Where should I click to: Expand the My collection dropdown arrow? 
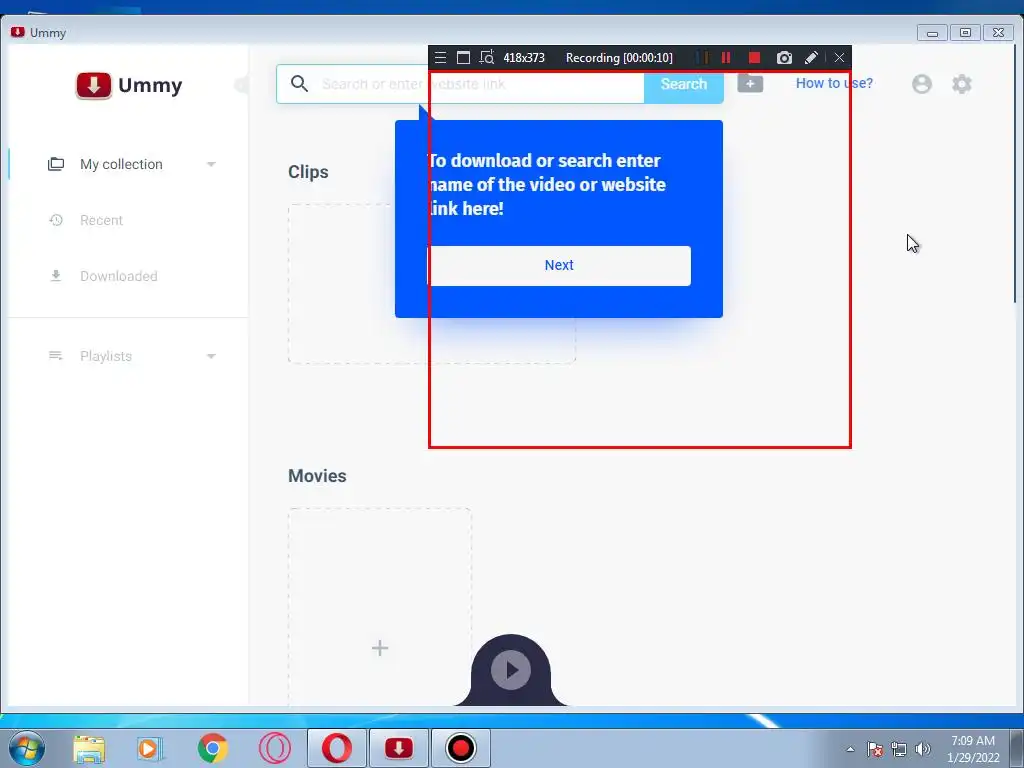[x=211, y=165]
